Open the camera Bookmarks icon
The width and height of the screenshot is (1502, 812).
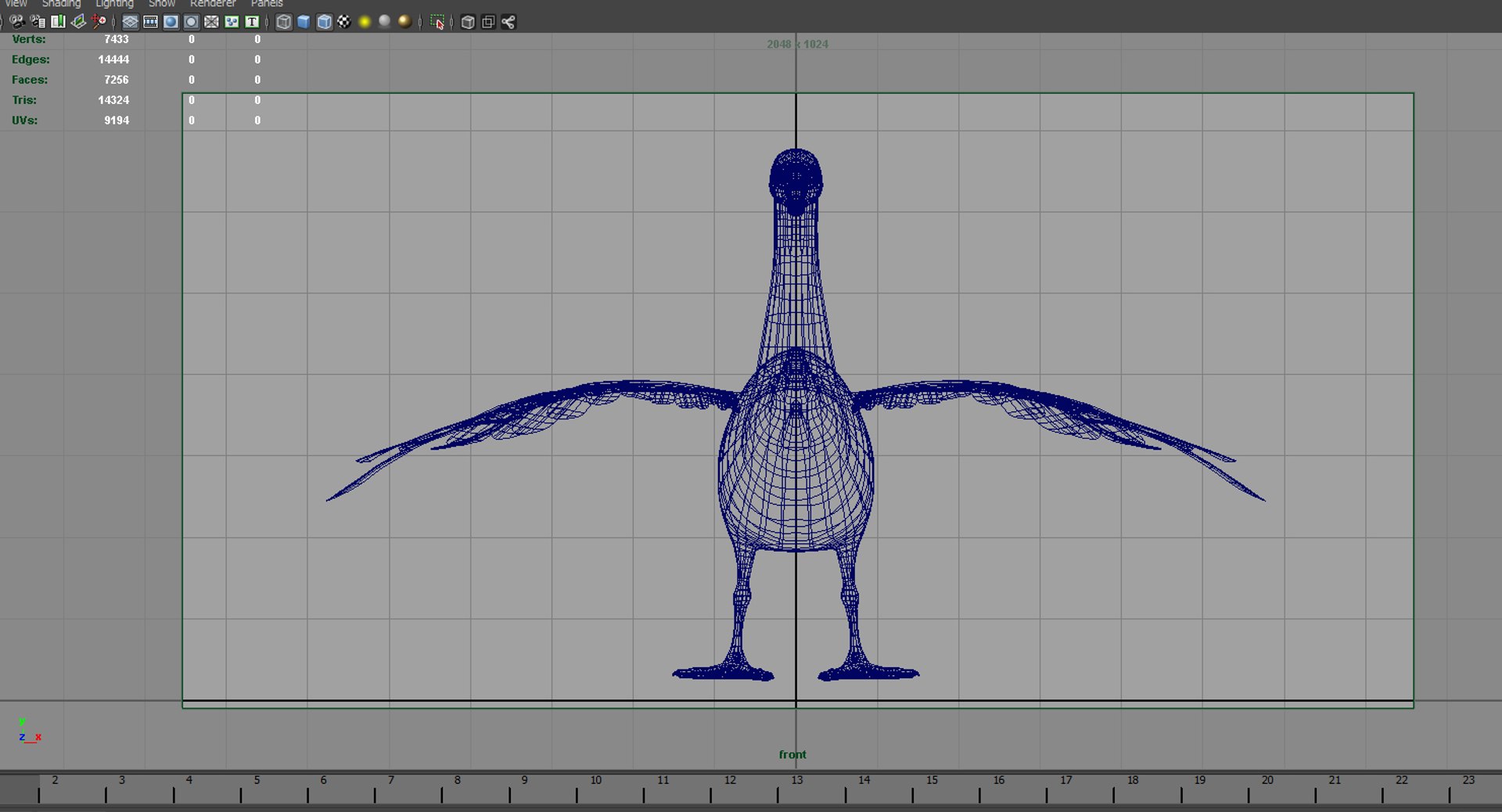click(57, 22)
